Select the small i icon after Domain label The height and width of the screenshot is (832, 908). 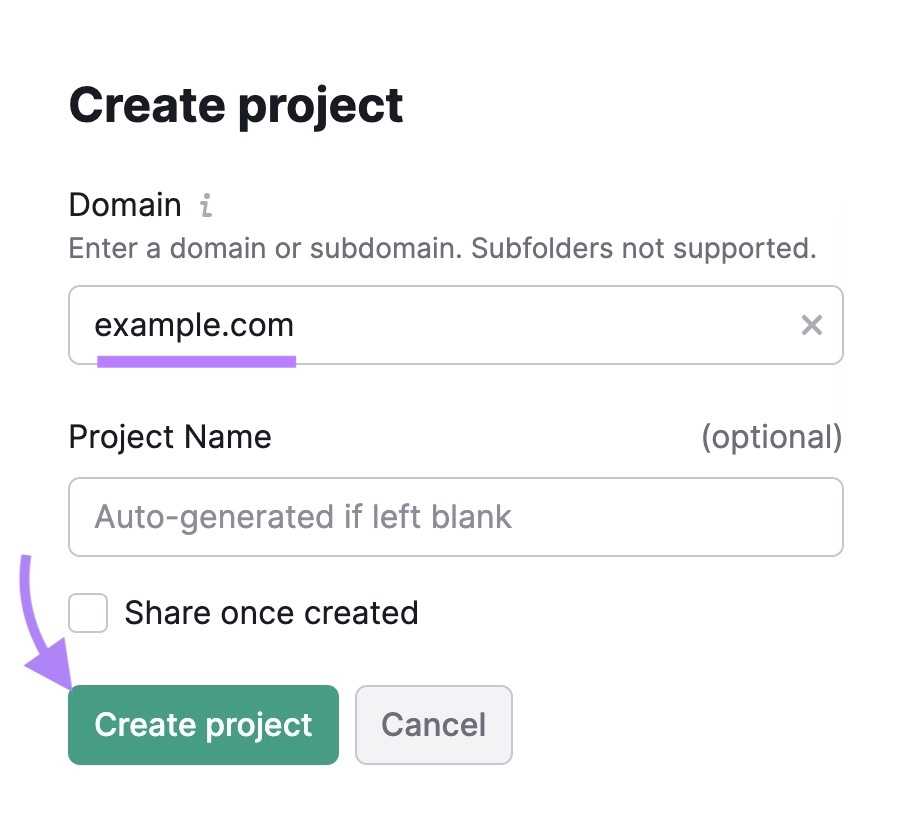[205, 204]
